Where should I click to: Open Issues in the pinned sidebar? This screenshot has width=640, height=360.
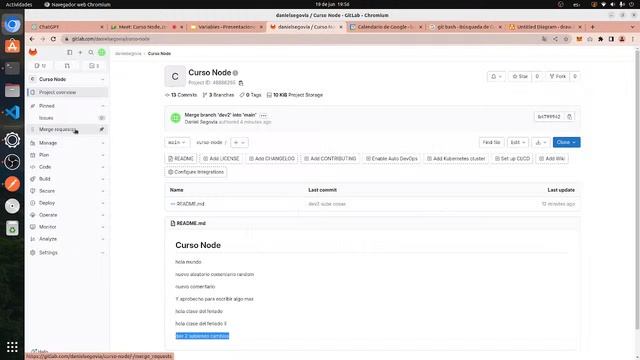click(x=67, y=118)
